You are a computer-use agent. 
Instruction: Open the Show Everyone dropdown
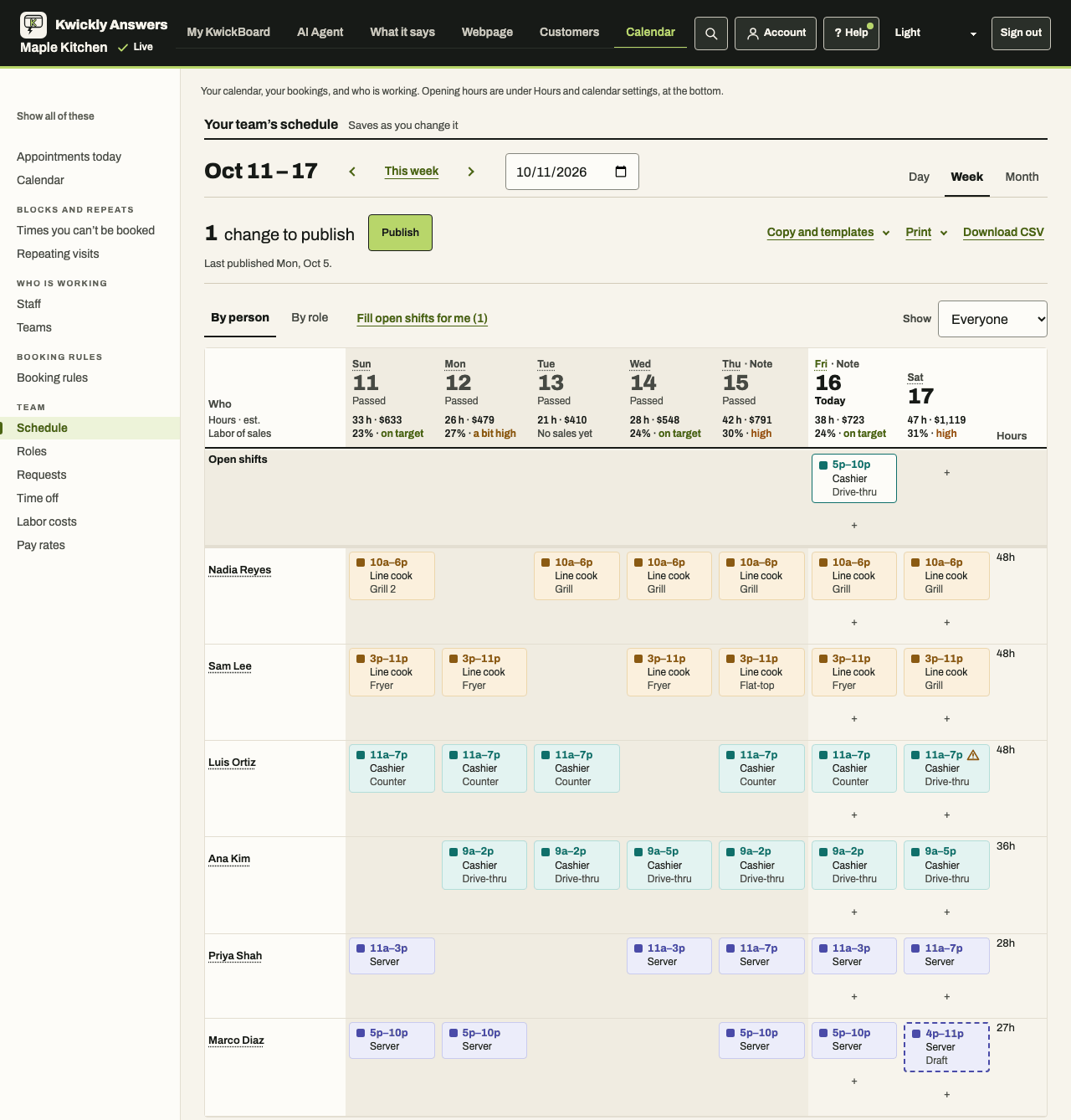[992, 319]
